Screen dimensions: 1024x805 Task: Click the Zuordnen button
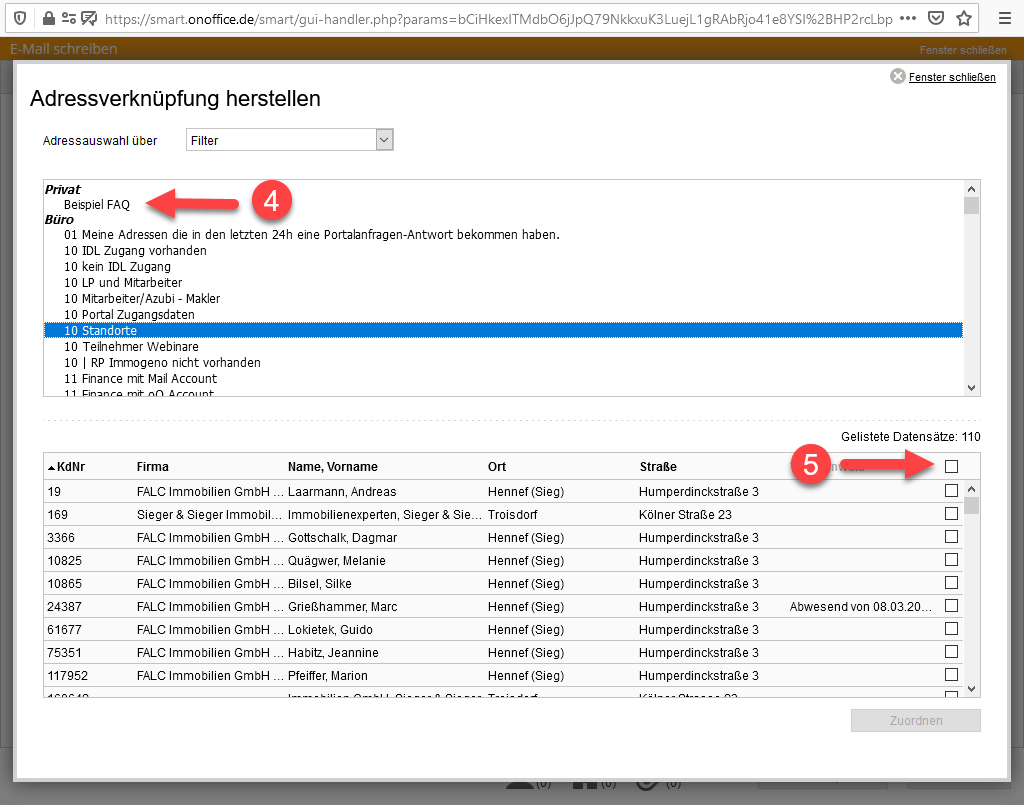[915, 721]
